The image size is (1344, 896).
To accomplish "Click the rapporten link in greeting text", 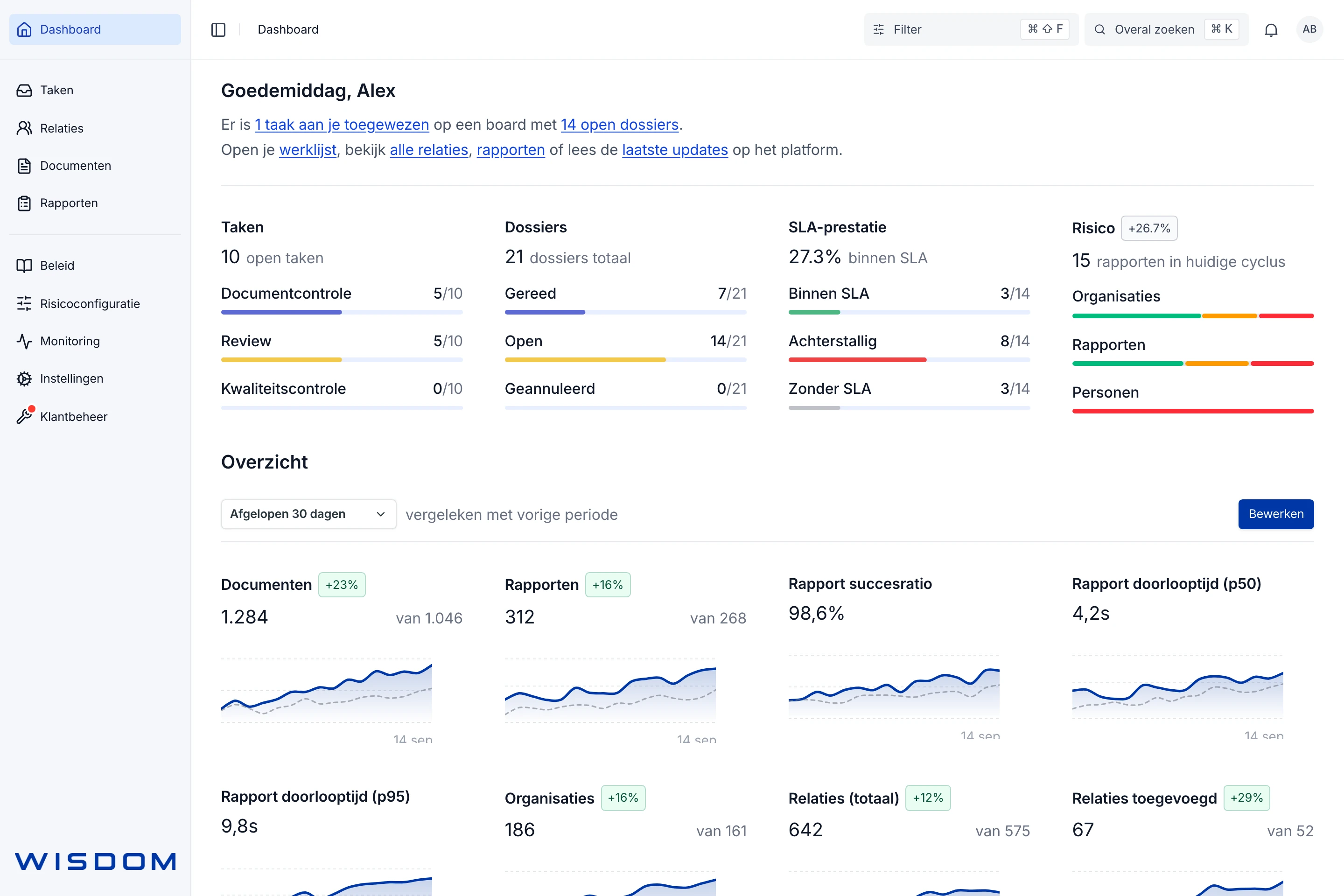I will click(511, 150).
